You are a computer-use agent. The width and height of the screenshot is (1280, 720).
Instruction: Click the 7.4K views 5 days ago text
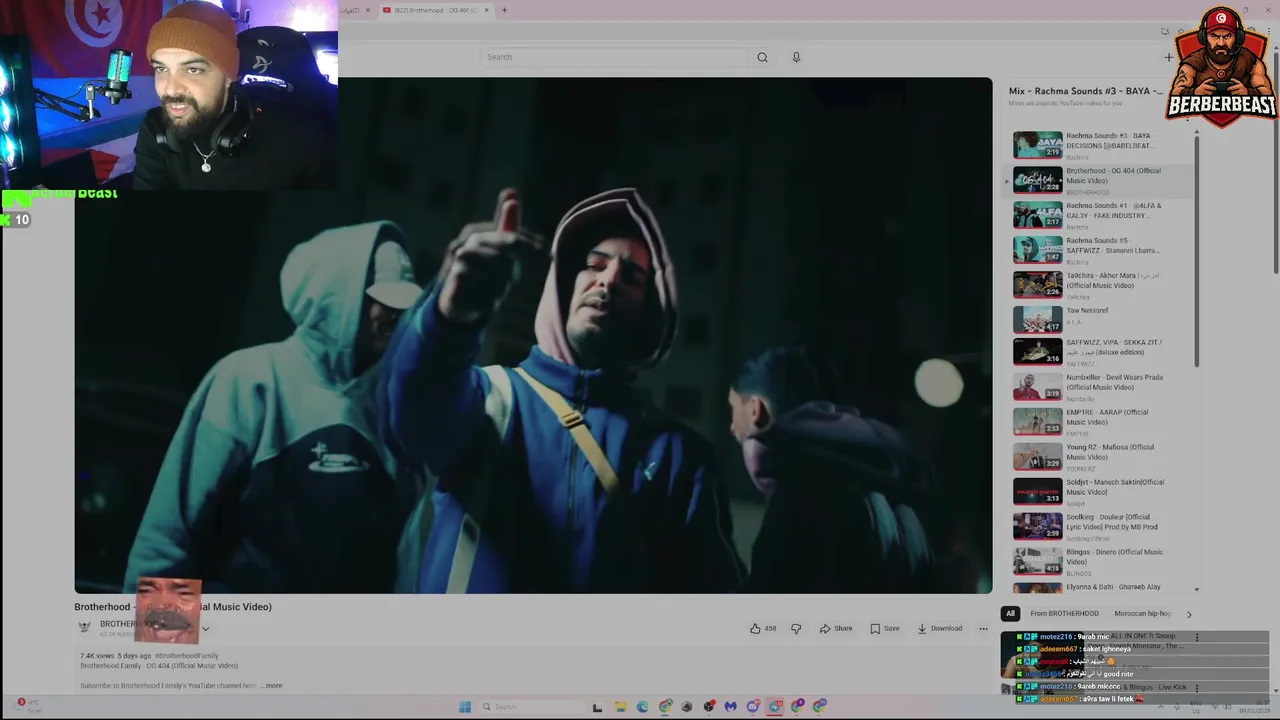[116, 656]
